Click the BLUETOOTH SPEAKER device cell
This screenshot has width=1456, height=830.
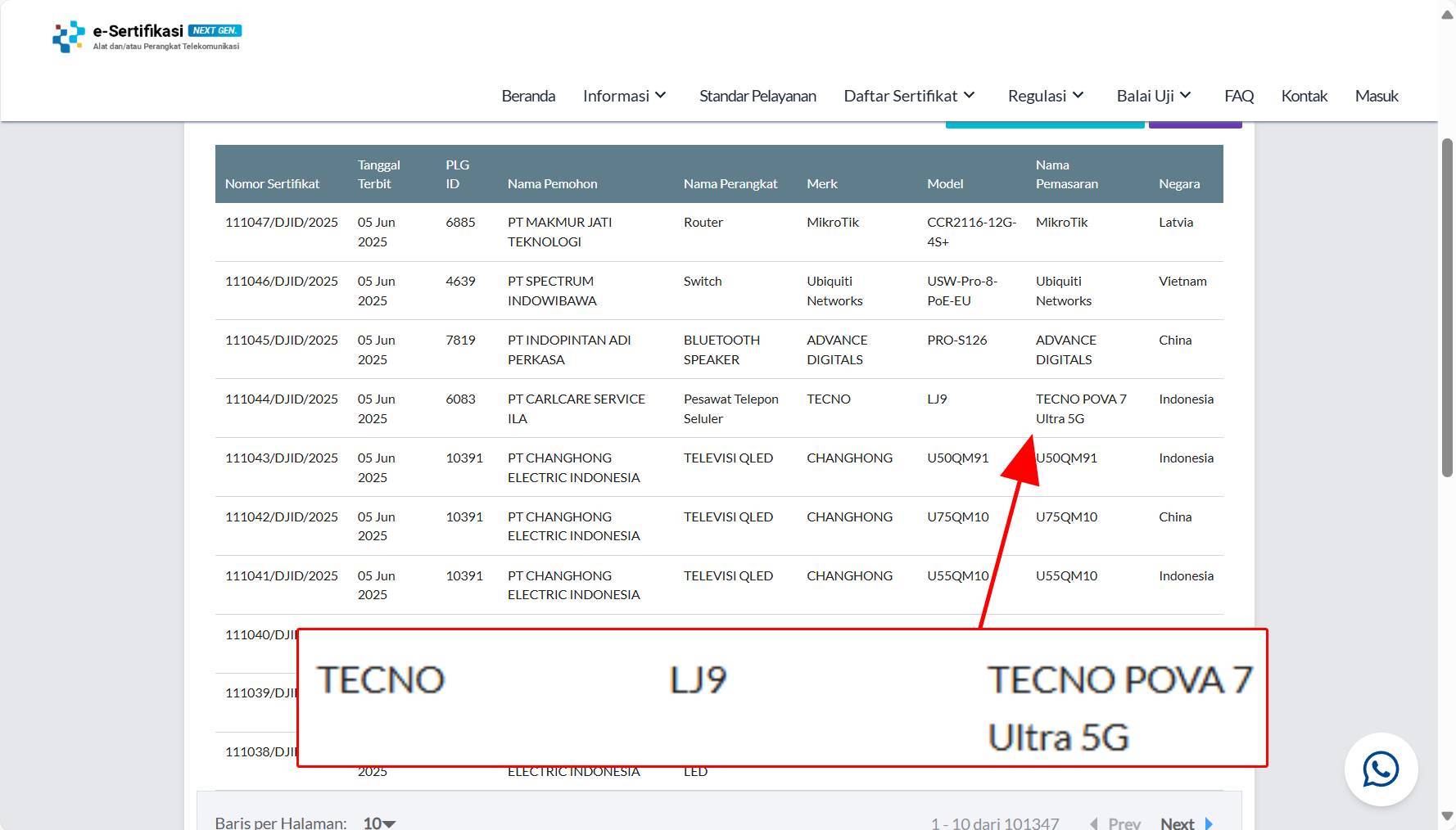pos(721,350)
